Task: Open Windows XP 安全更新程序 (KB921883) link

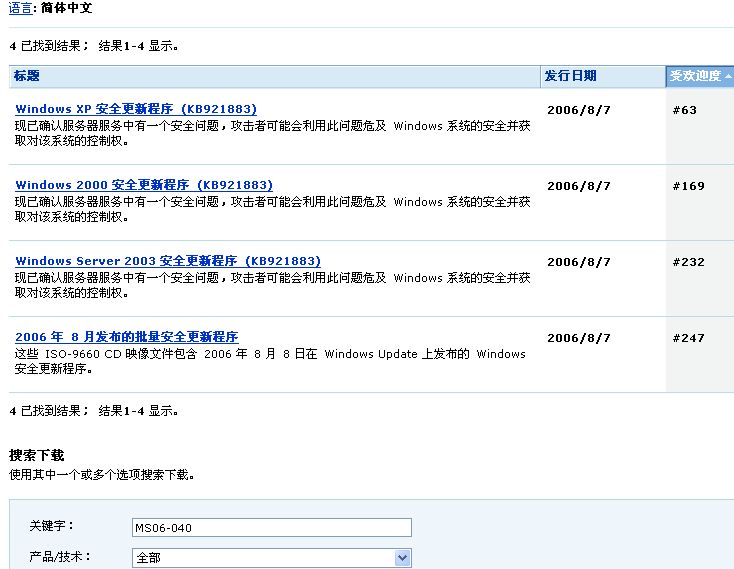Action: pos(136,109)
